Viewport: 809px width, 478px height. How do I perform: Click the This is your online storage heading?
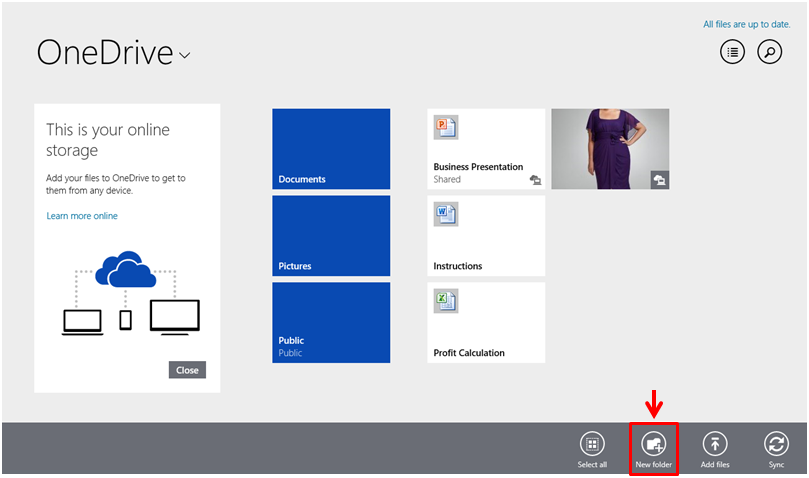[x=108, y=139]
